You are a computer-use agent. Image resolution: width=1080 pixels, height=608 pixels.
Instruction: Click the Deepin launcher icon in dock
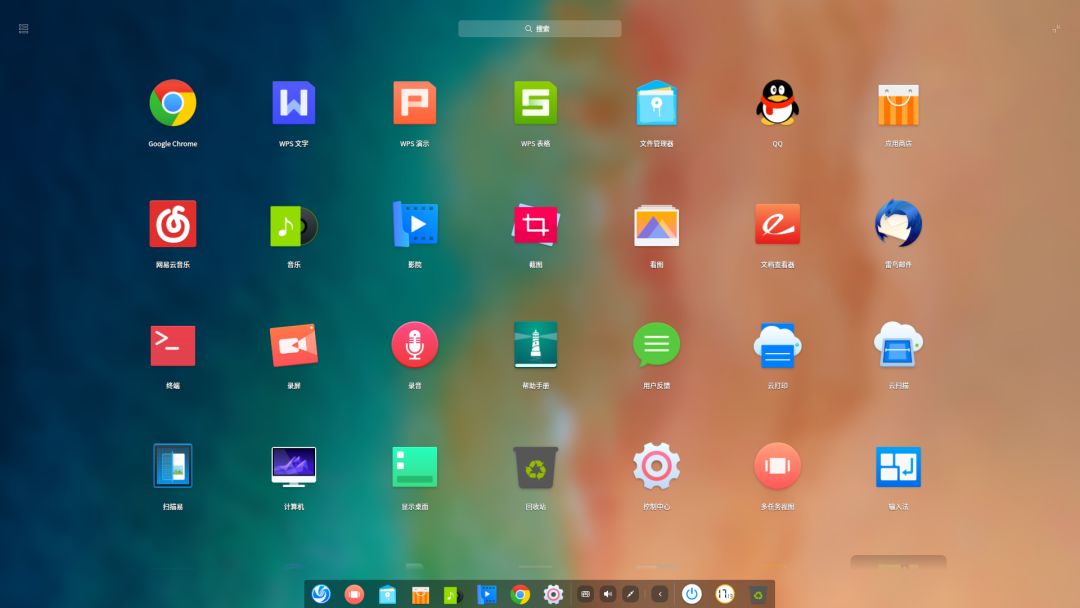321,594
